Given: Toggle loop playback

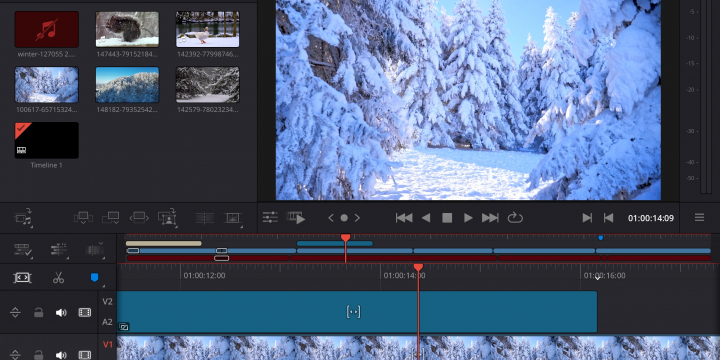Looking at the screenshot, I should point(515,218).
